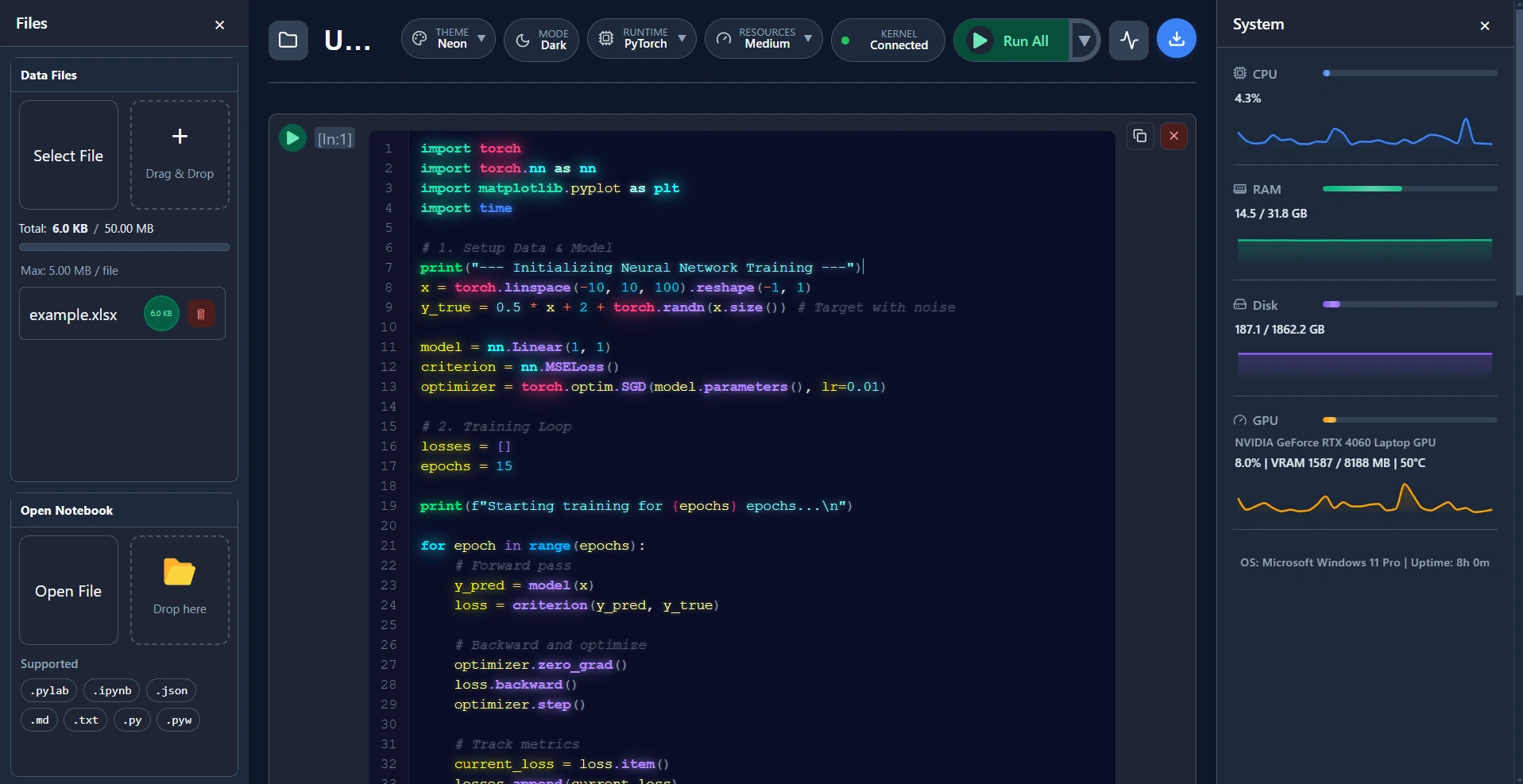The image size is (1523, 784).
Task: Delete example.xlsx with red trash icon
Action: pos(201,314)
